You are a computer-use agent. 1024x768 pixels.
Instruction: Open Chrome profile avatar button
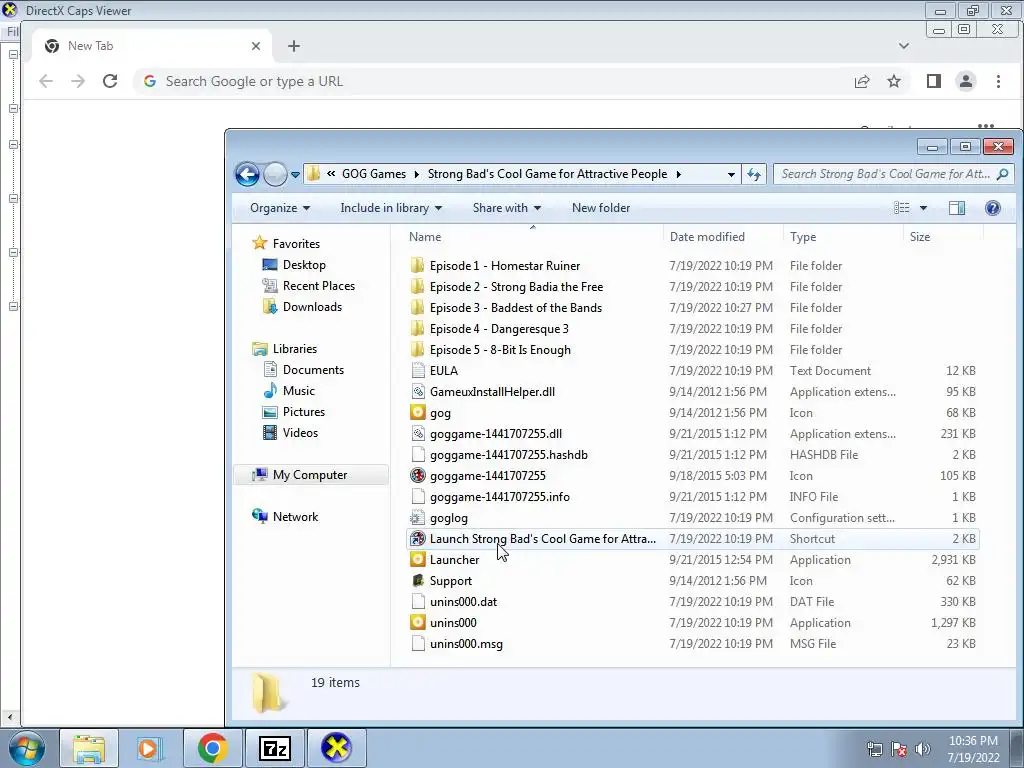[966, 81]
